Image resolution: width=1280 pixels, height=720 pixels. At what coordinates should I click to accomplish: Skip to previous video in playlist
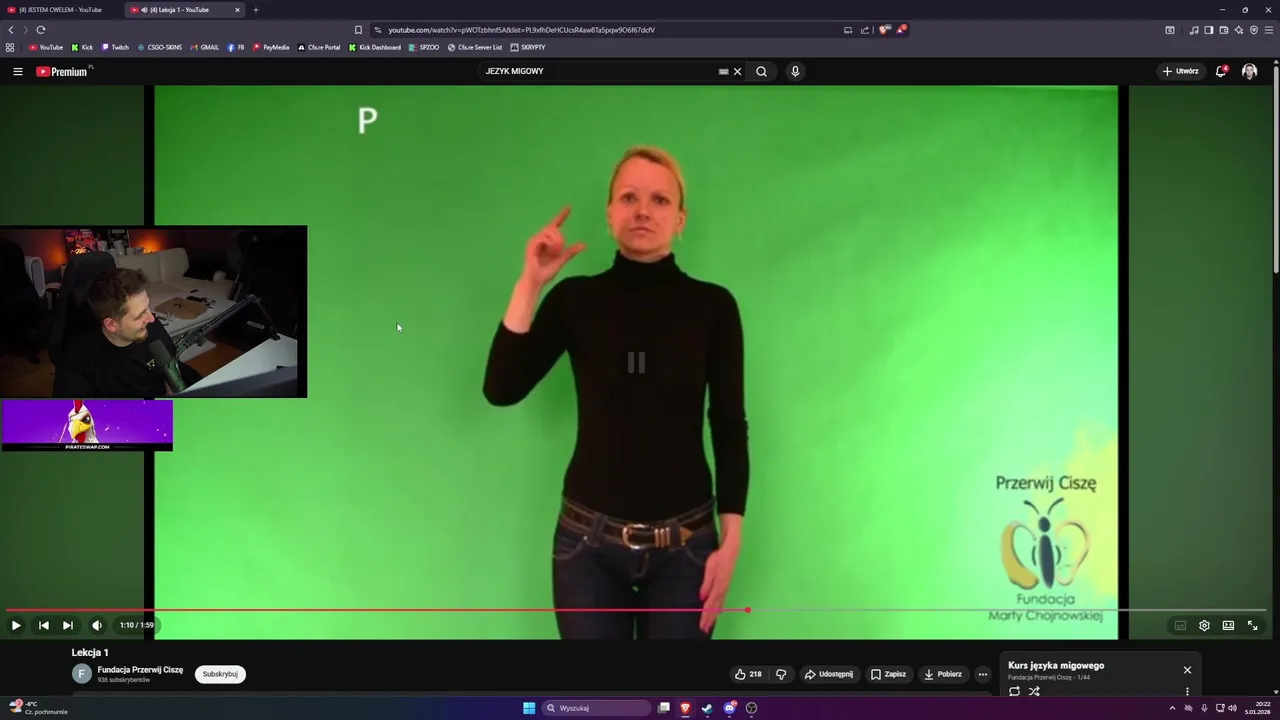43,625
